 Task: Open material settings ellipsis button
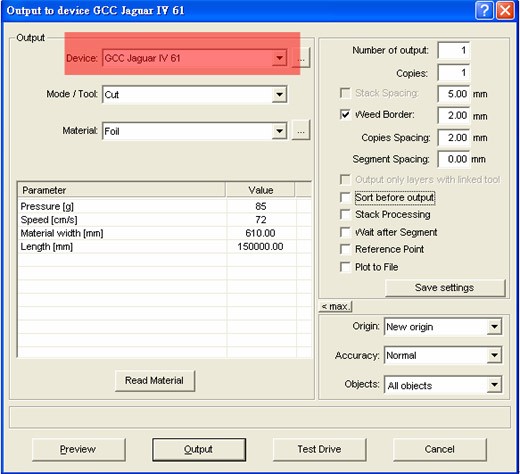tap(301, 131)
